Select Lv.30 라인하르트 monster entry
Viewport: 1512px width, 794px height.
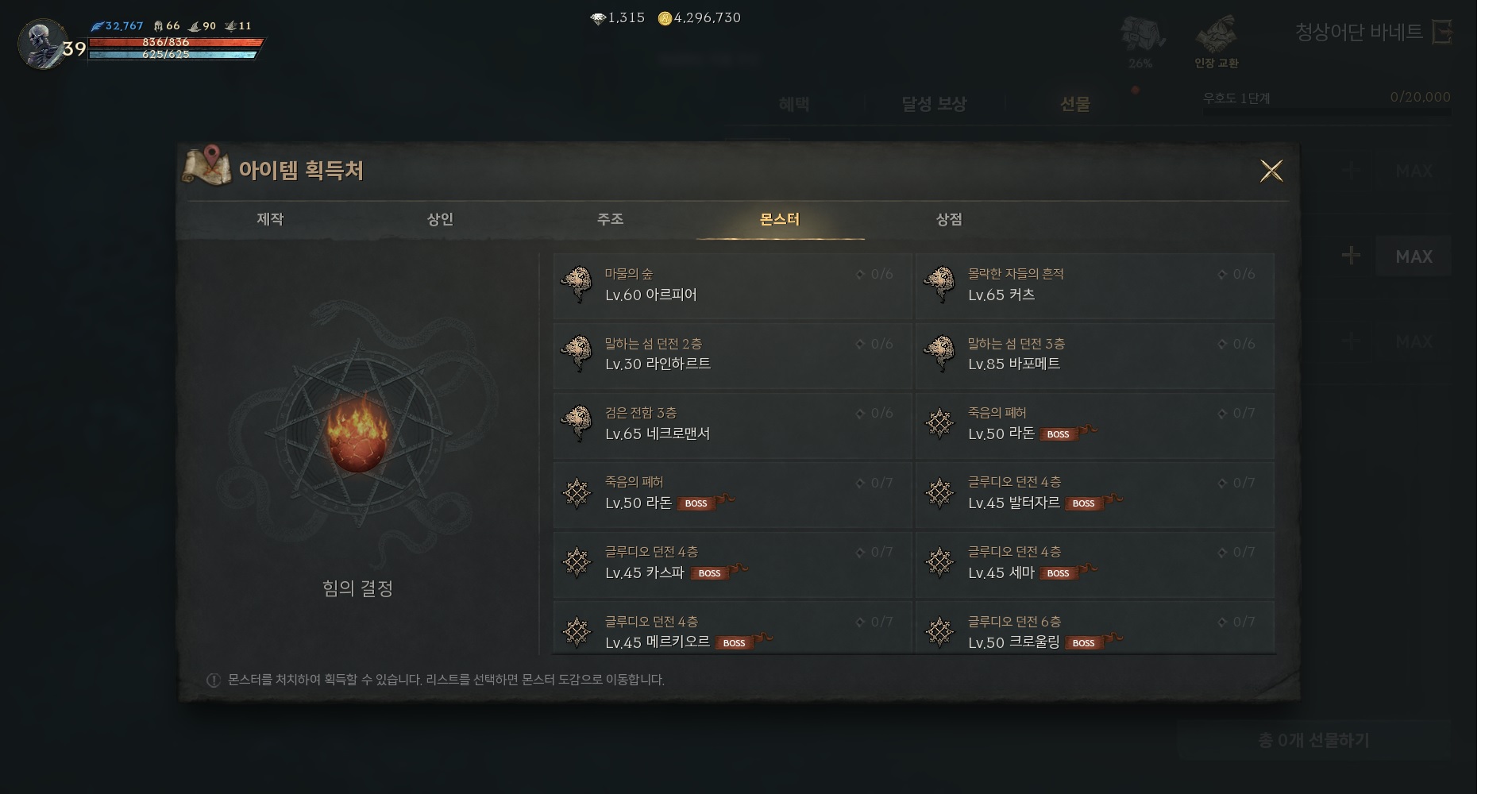click(732, 354)
